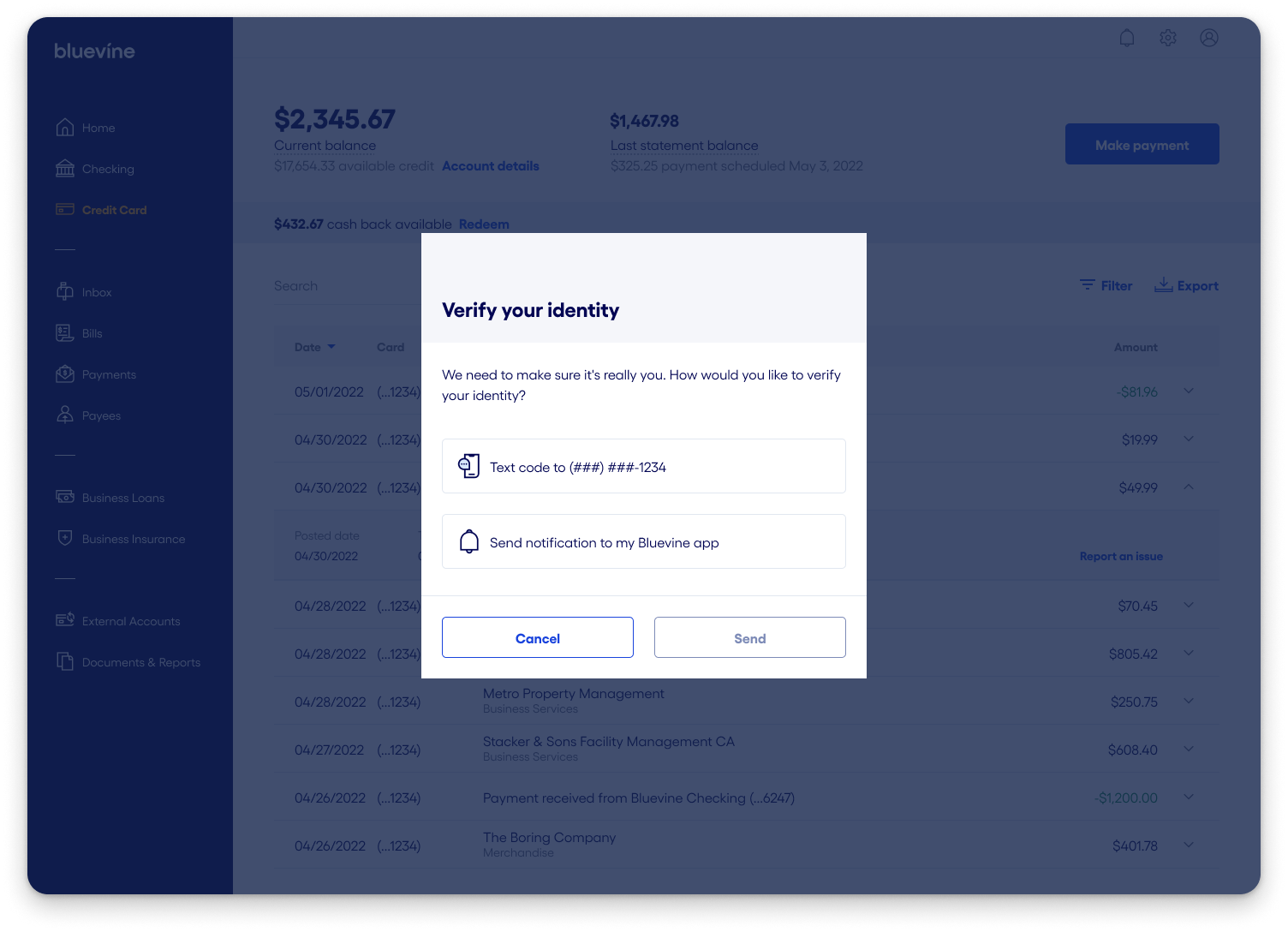The width and height of the screenshot is (1288, 932).
Task: Expand the $608.40 transaction row
Action: [x=1189, y=750]
